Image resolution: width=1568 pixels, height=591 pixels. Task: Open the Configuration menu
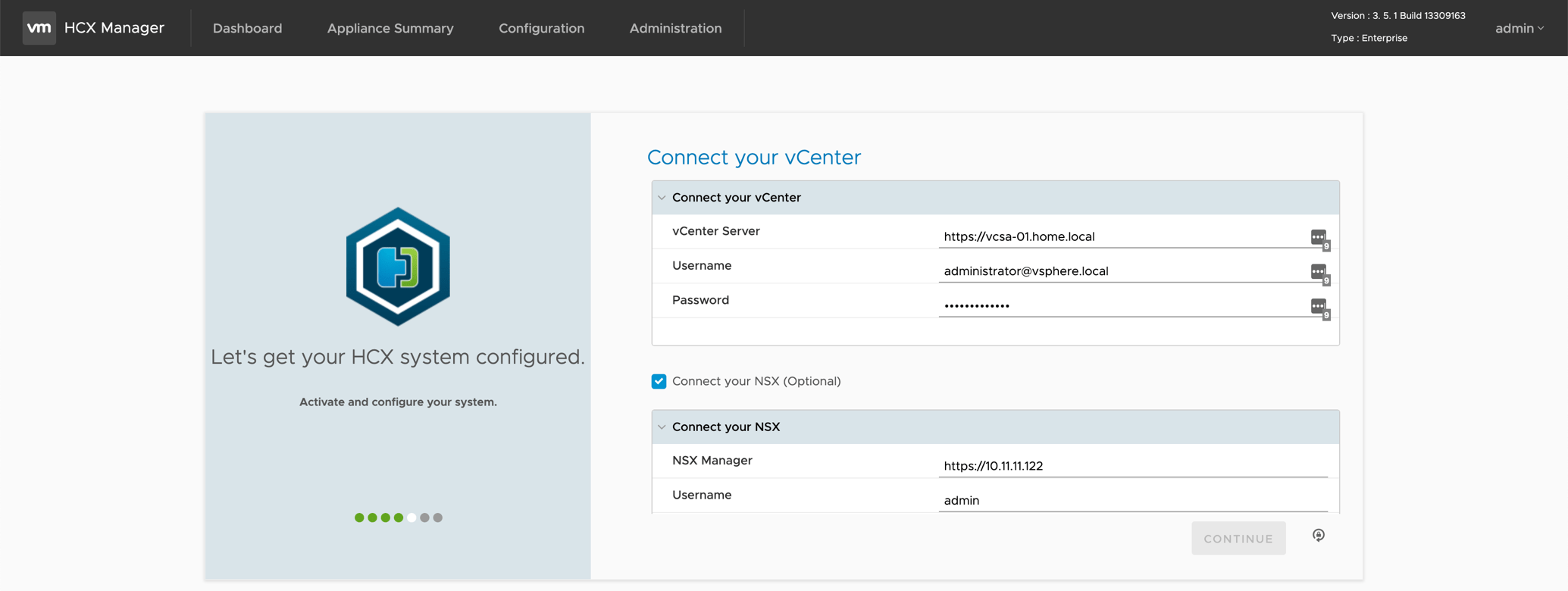(541, 28)
